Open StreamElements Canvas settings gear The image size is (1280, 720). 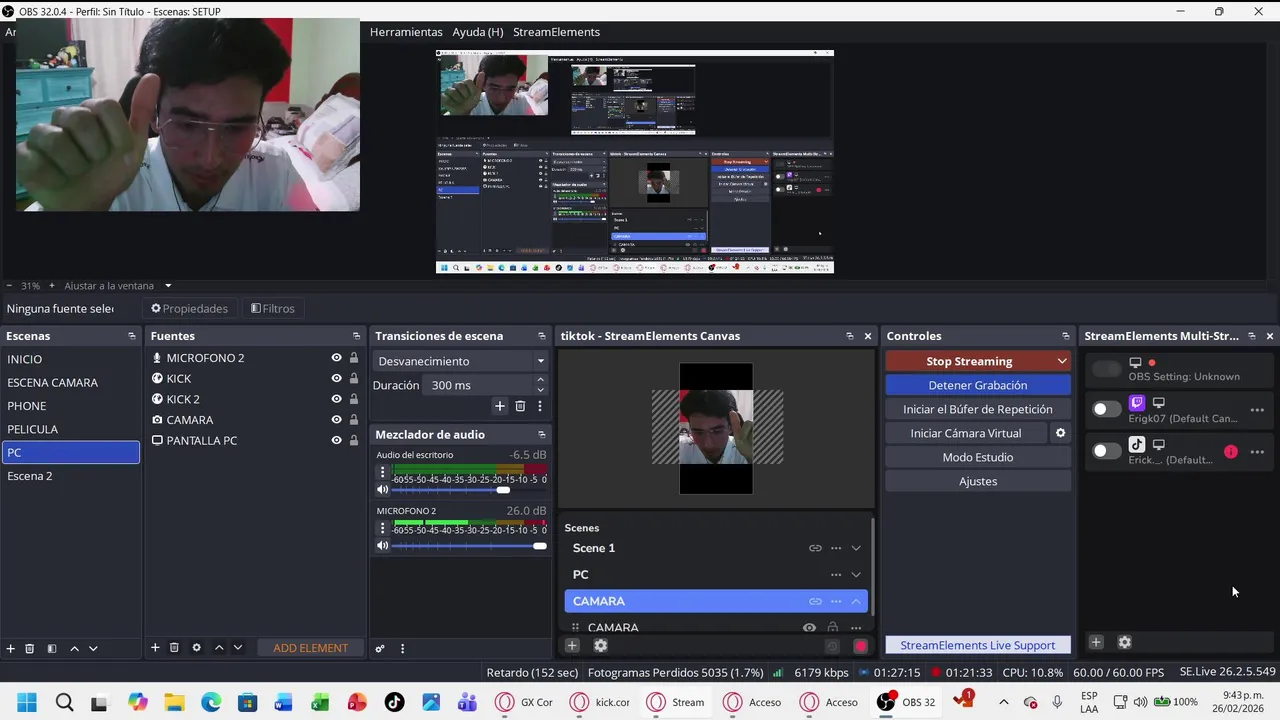[x=601, y=646]
